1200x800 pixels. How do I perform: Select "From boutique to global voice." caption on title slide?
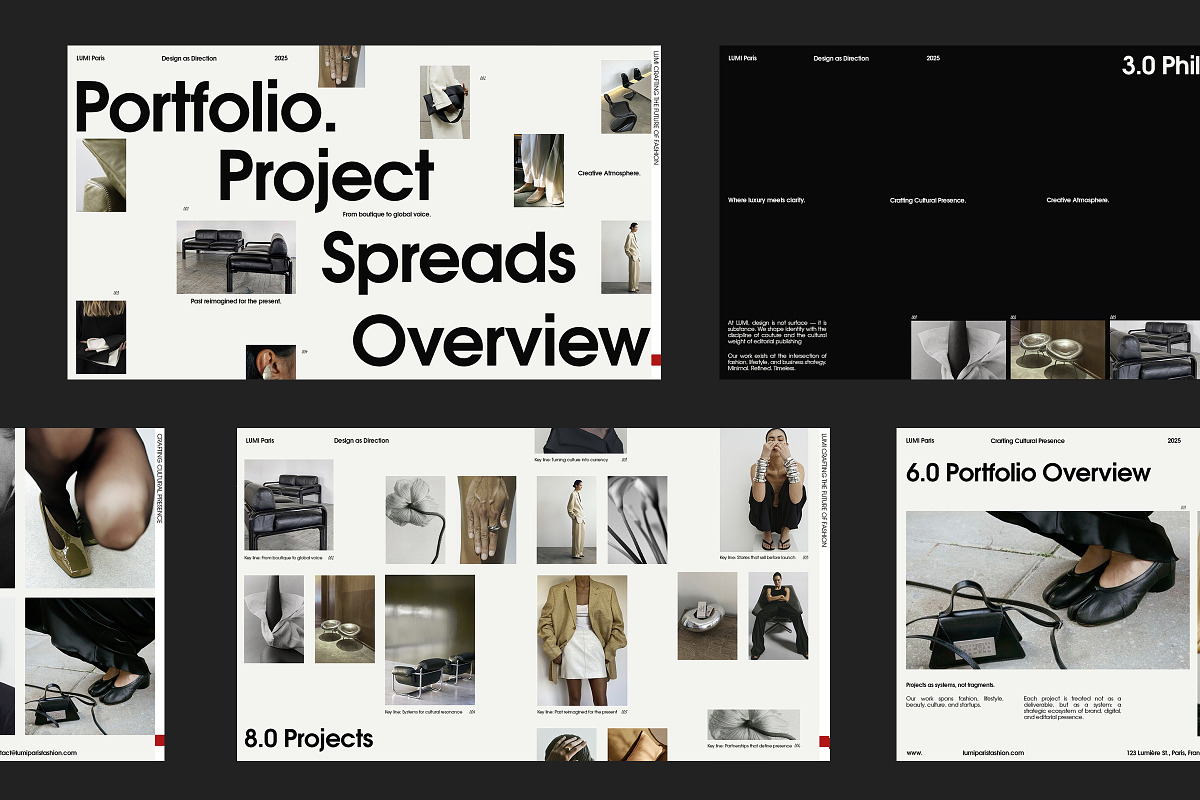pos(386,214)
